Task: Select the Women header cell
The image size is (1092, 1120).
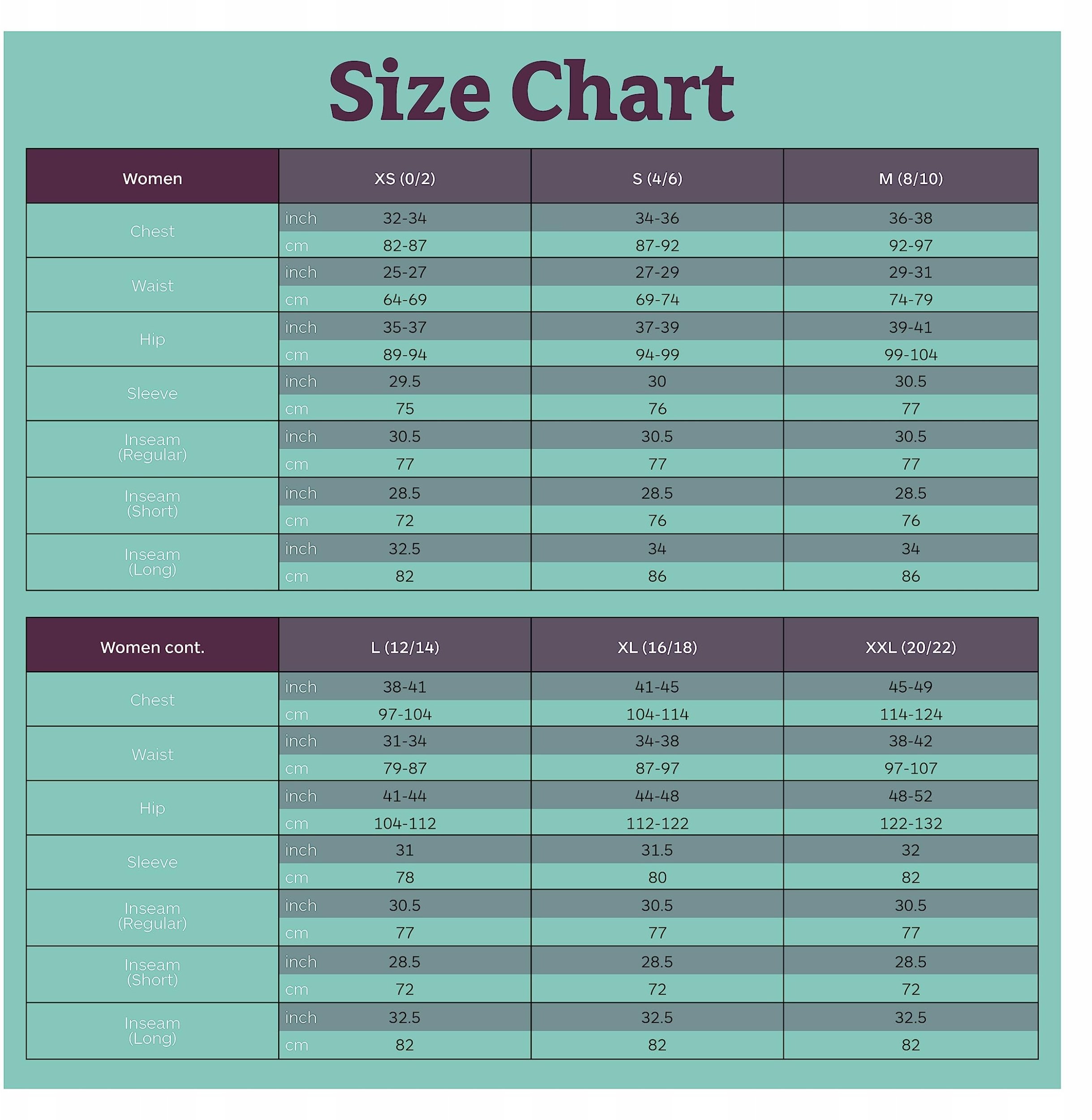Action: [153, 176]
